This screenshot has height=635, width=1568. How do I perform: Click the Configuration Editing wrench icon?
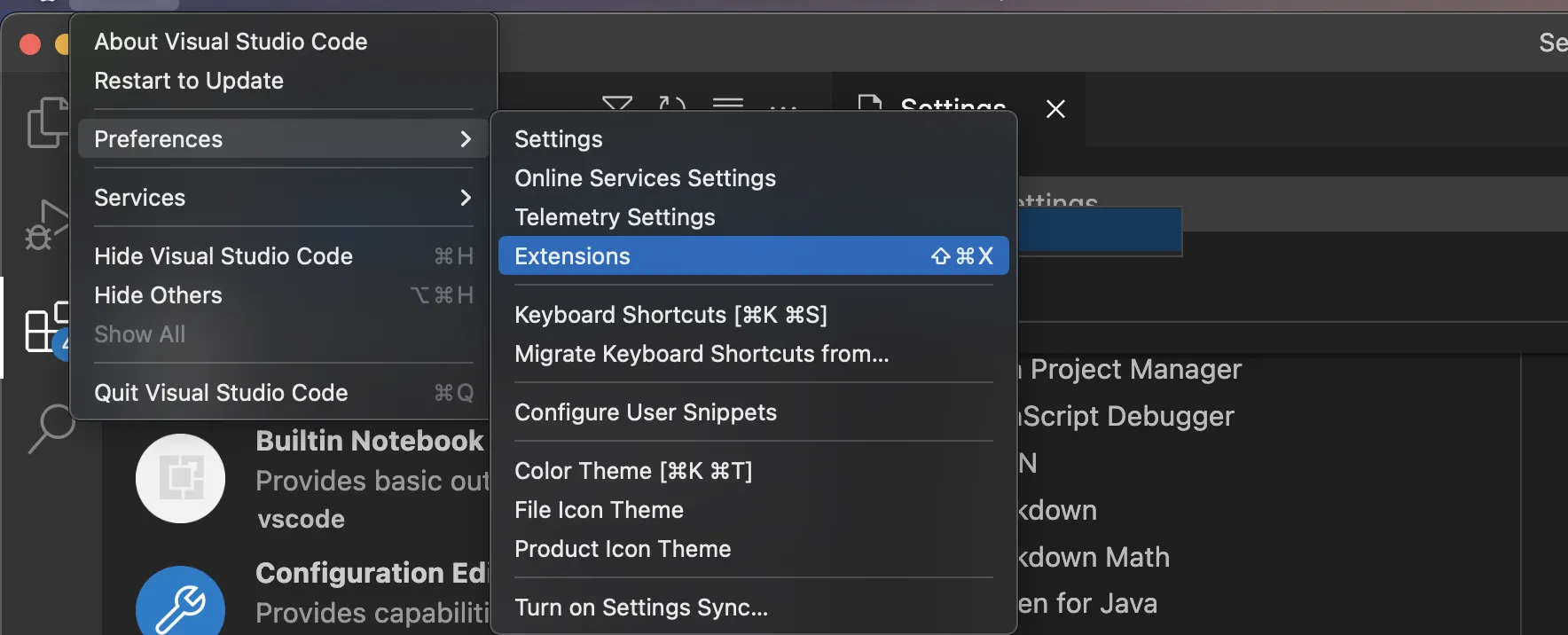180,605
